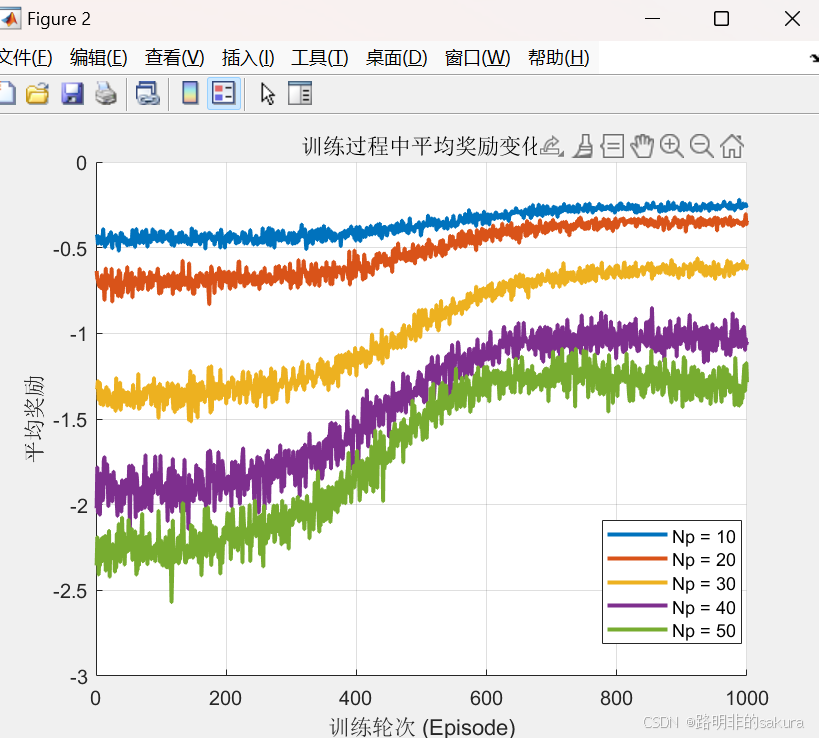This screenshot has width=819, height=738.
Task: Open the Property Inspector icon
Action: (300, 94)
